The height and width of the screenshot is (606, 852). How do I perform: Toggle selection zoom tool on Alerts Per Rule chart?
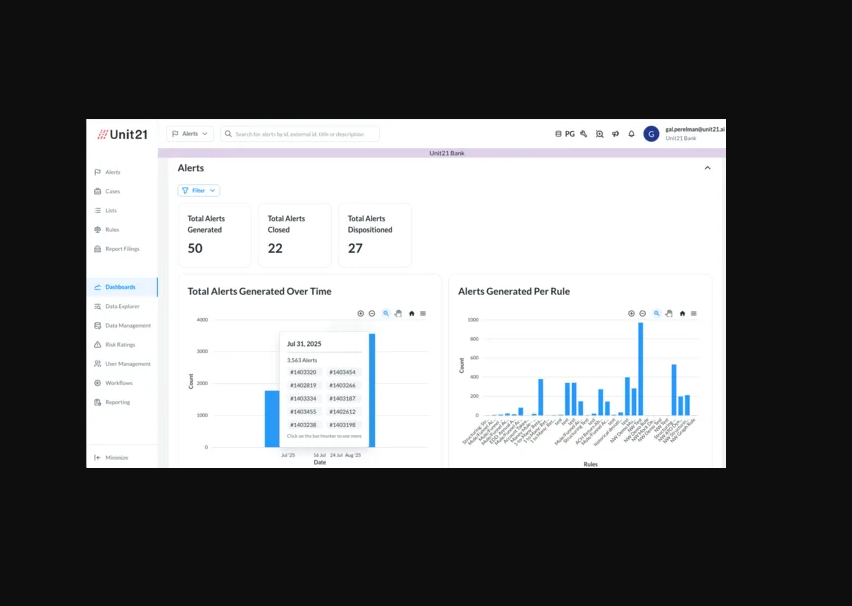tap(656, 314)
